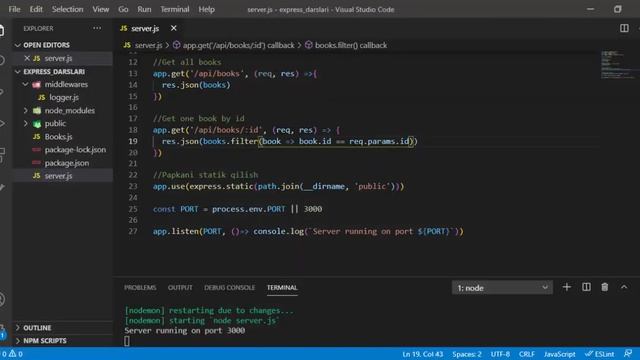Close the server.js editor tab

pyautogui.click(x=173, y=28)
